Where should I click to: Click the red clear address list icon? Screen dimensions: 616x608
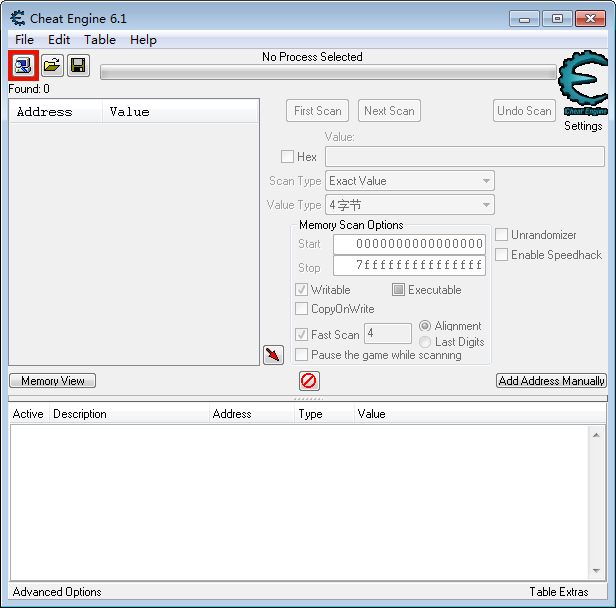pos(309,381)
